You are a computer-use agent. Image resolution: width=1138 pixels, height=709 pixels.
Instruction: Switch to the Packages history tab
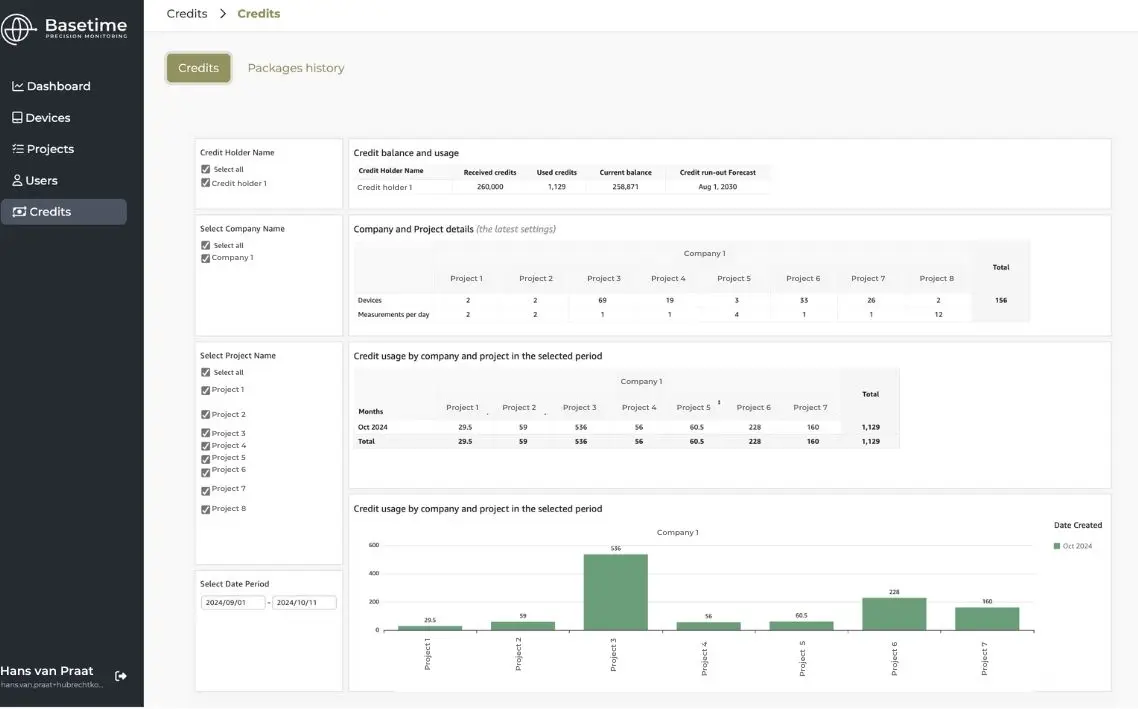coord(296,68)
